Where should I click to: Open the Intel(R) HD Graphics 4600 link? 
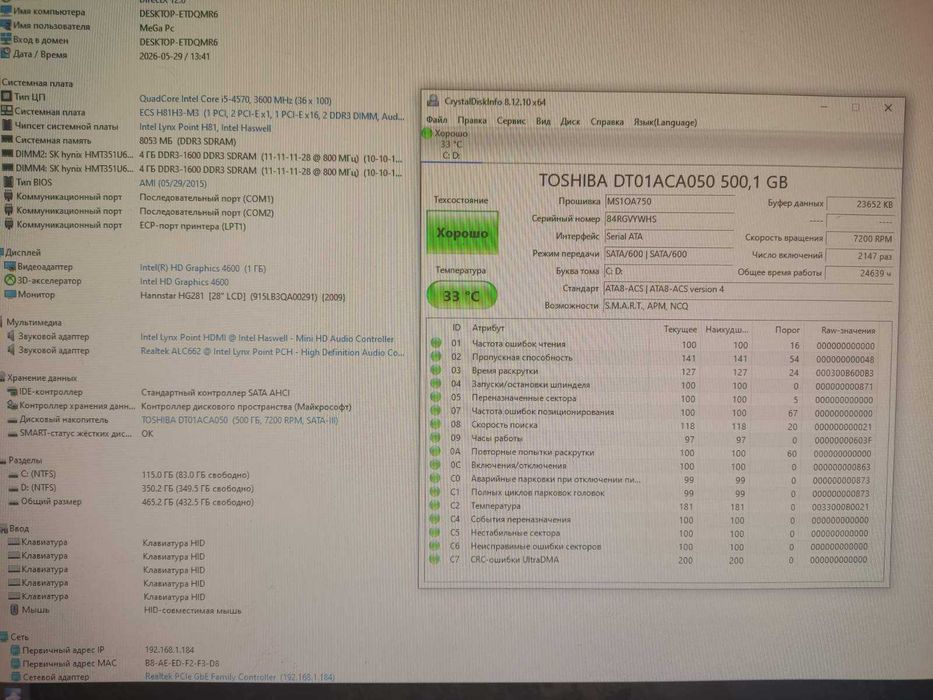[202, 268]
